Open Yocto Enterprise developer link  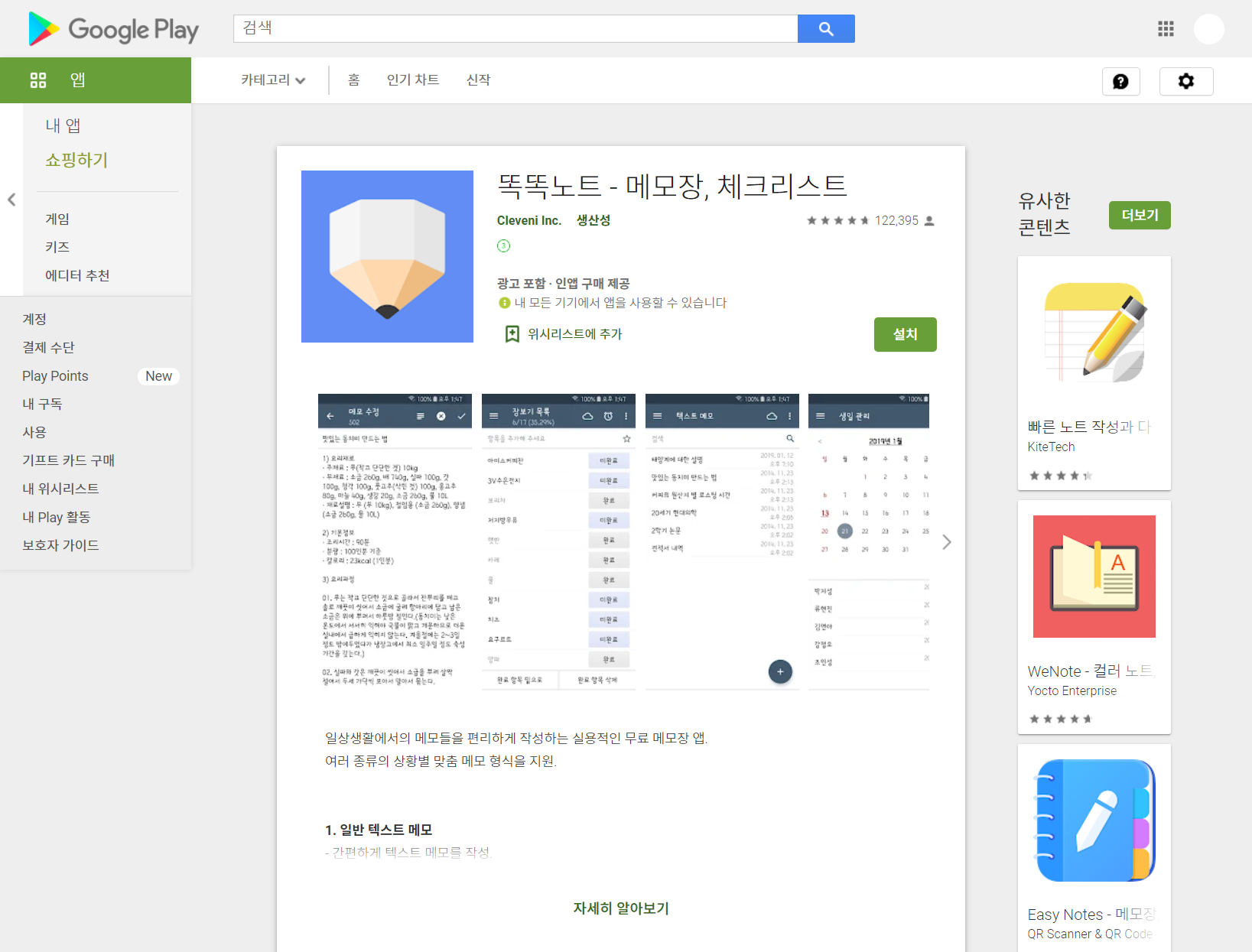click(1072, 690)
